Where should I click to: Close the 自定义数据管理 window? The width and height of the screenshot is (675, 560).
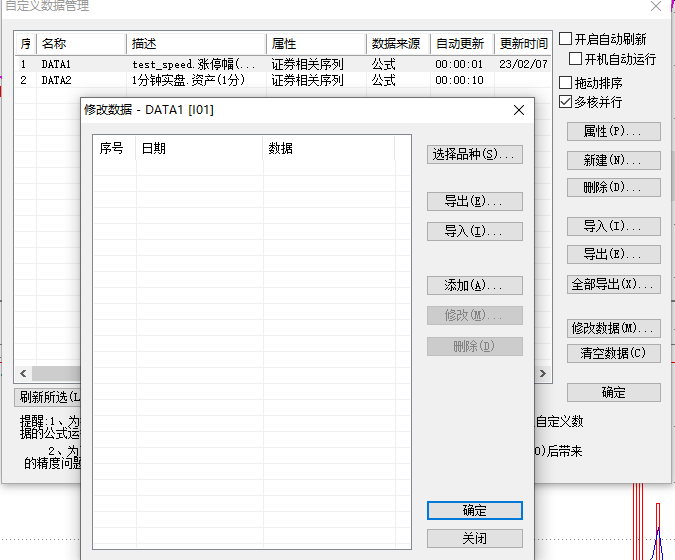click(x=656, y=6)
